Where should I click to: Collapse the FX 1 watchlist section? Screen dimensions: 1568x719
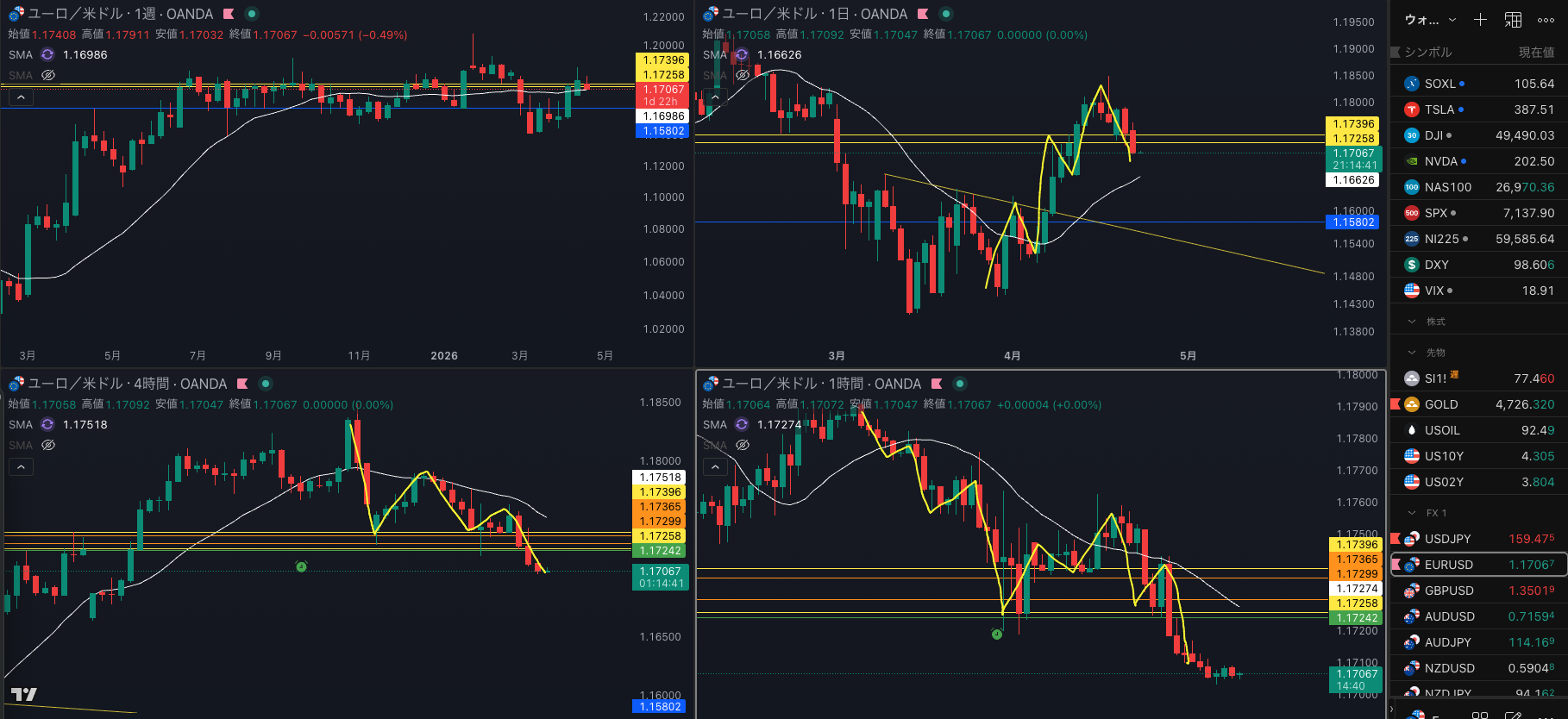(1412, 513)
